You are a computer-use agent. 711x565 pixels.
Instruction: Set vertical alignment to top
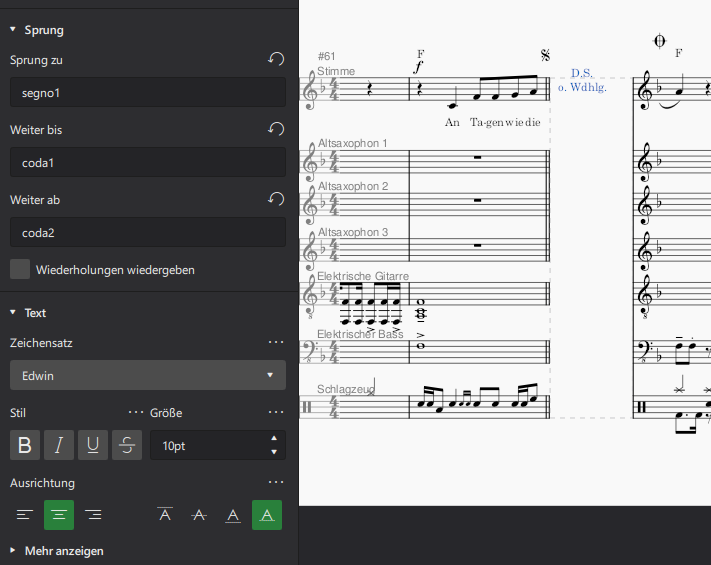[x=165, y=515]
